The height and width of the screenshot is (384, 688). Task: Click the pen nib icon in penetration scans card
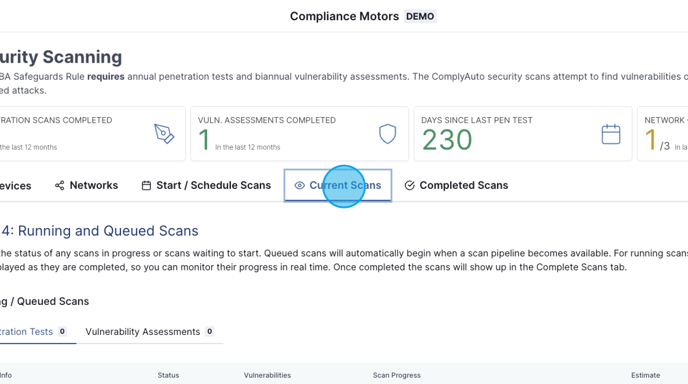click(x=164, y=134)
